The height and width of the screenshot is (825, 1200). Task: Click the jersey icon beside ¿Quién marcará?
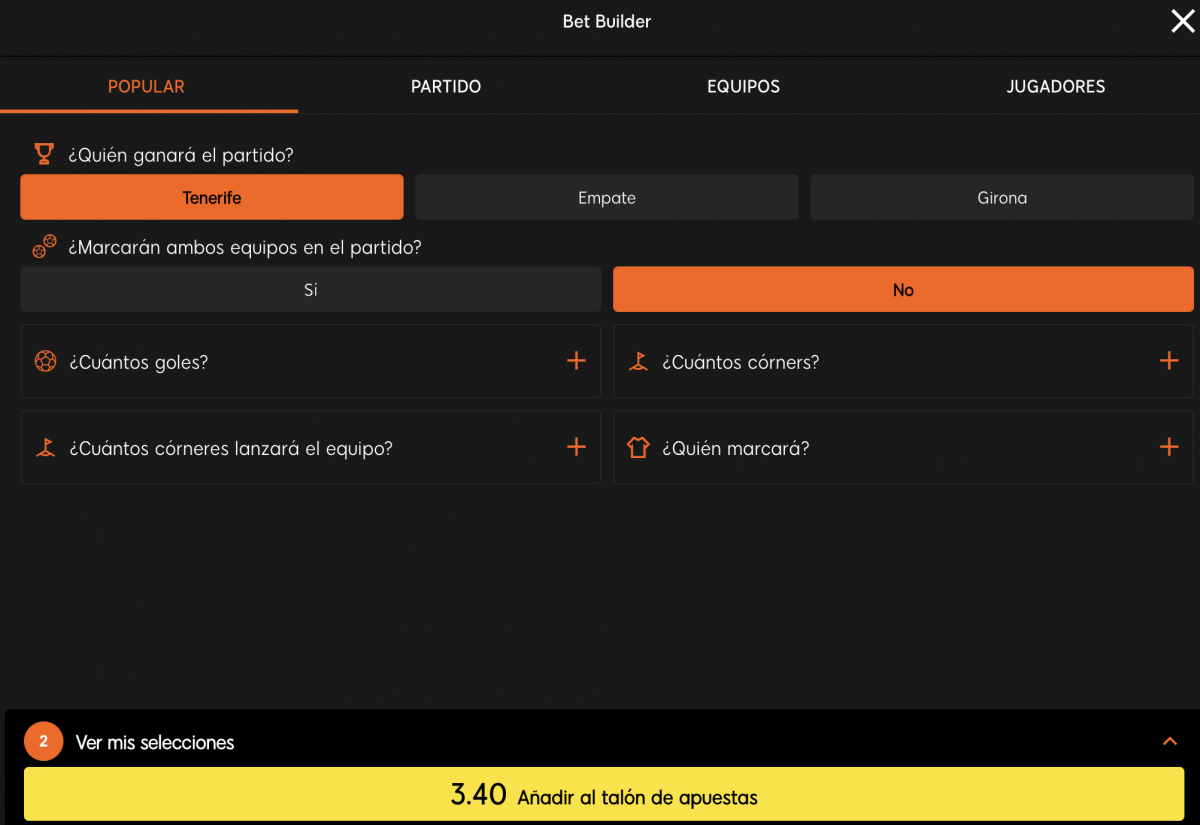pos(638,447)
